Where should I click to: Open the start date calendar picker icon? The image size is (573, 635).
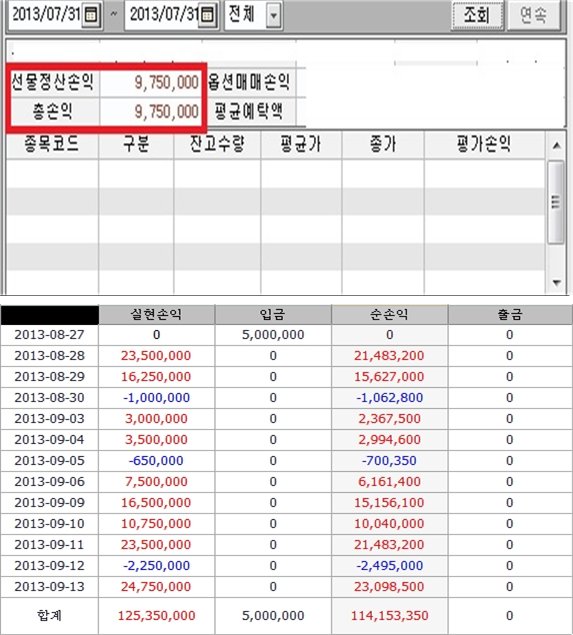(91, 15)
